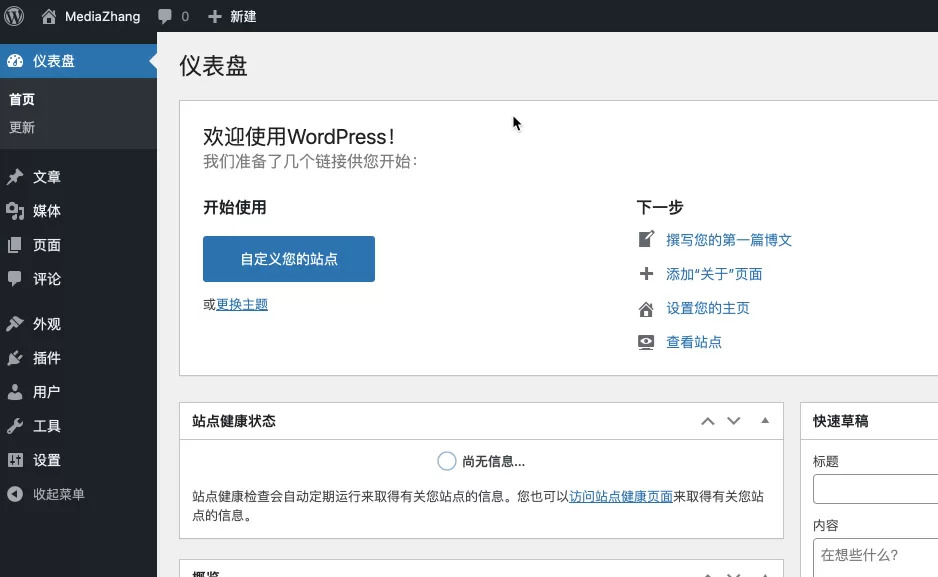
Task: Focus the 内容 text area
Action: [876, 558]
